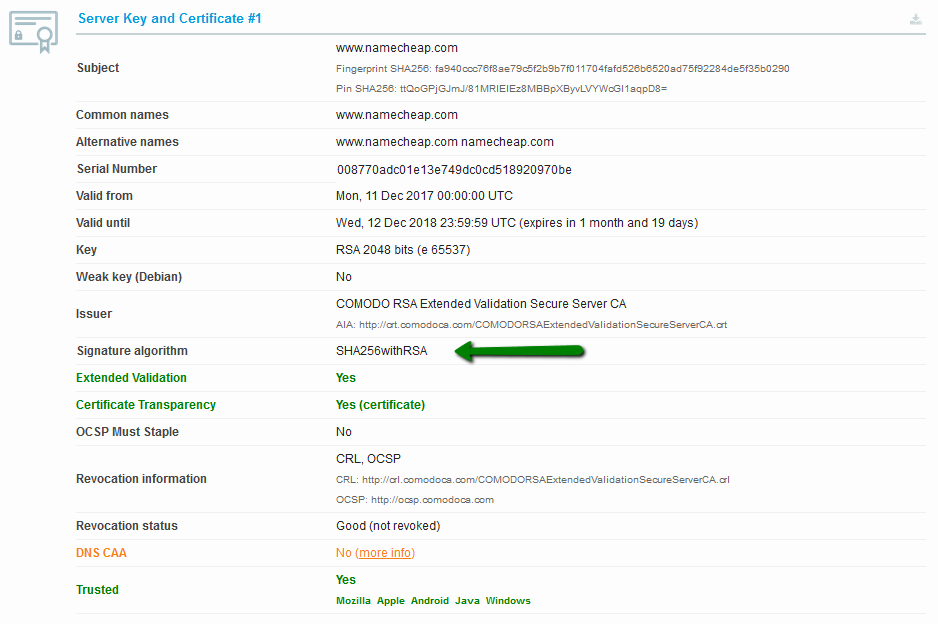The image size is (938, 624).
Task: Click the 'Revocation status' label
Action: click(x=127, y=526)
